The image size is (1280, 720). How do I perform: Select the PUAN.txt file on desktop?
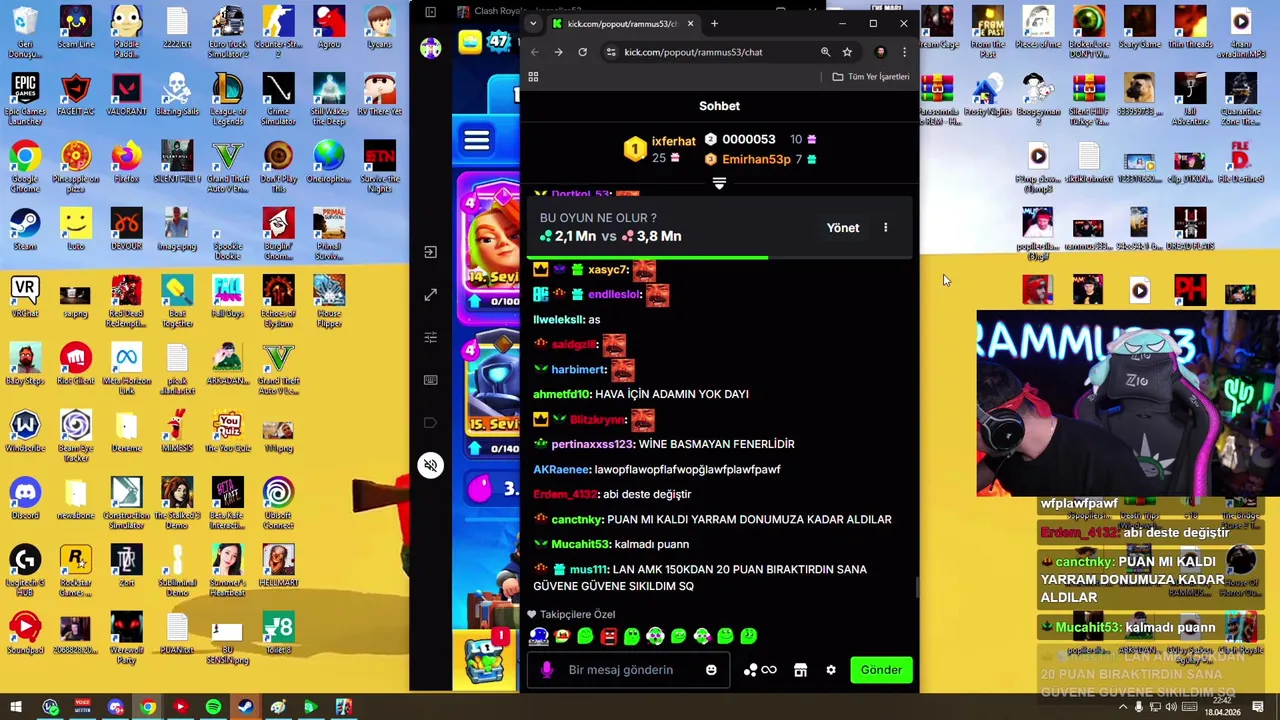pyautogui.click(x=177, y=634)
